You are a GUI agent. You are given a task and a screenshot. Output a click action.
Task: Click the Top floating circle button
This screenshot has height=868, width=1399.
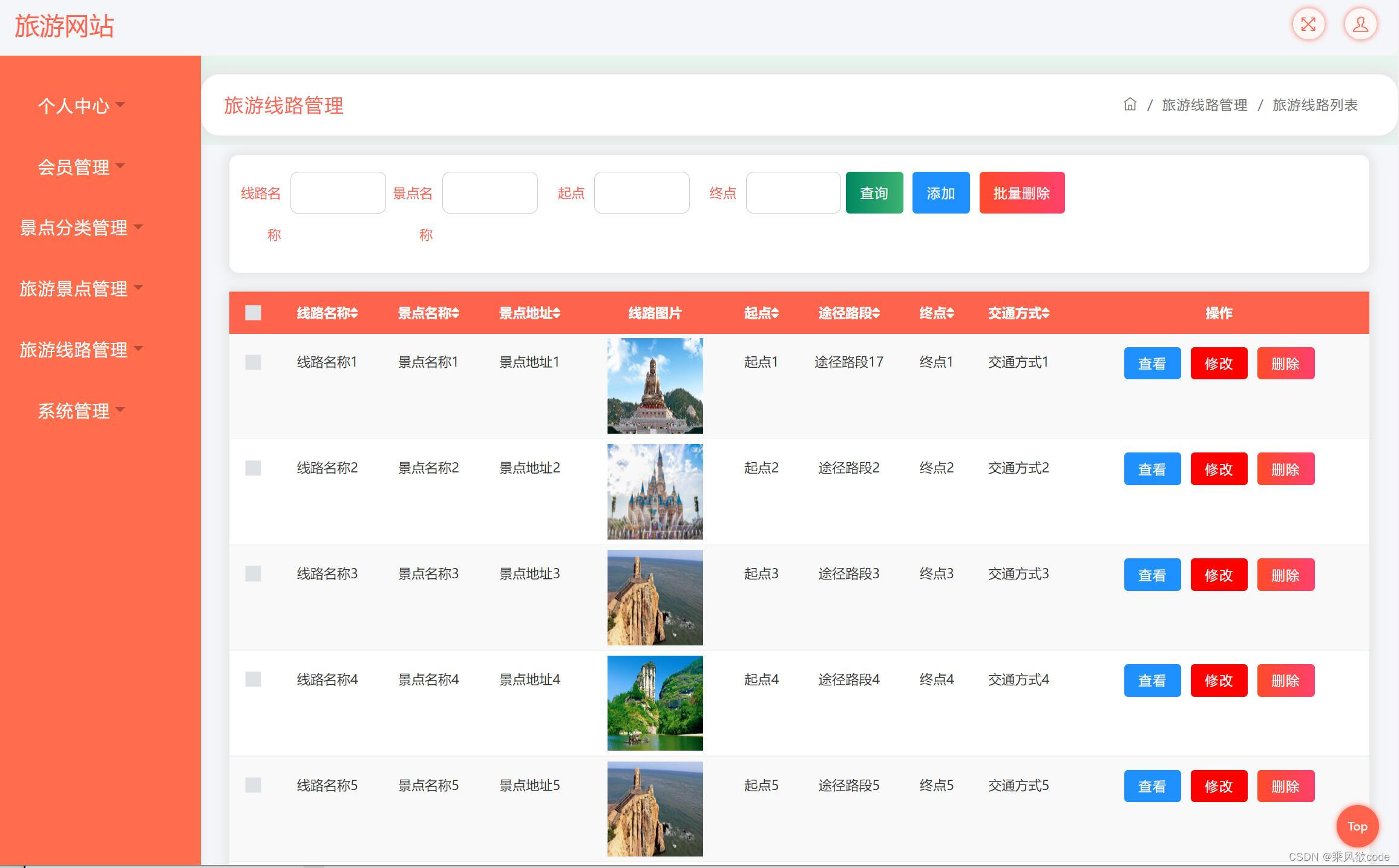point(1357,826)
